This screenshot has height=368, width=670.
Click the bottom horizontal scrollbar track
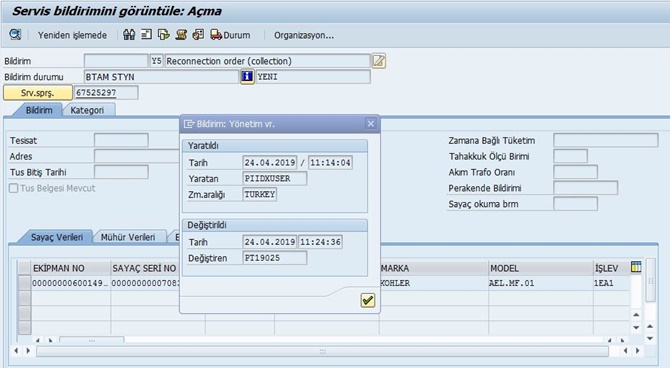pyautogui.click(x=323, y=351)
